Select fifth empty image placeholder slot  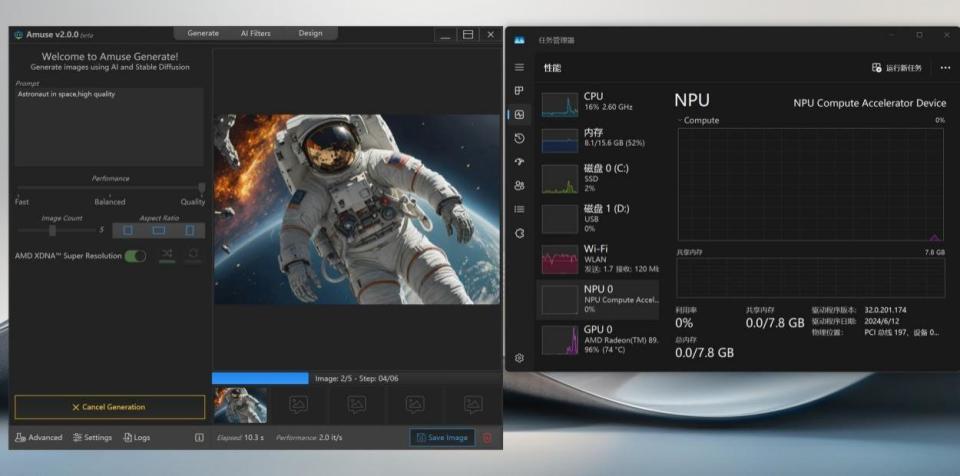(472, 404)
